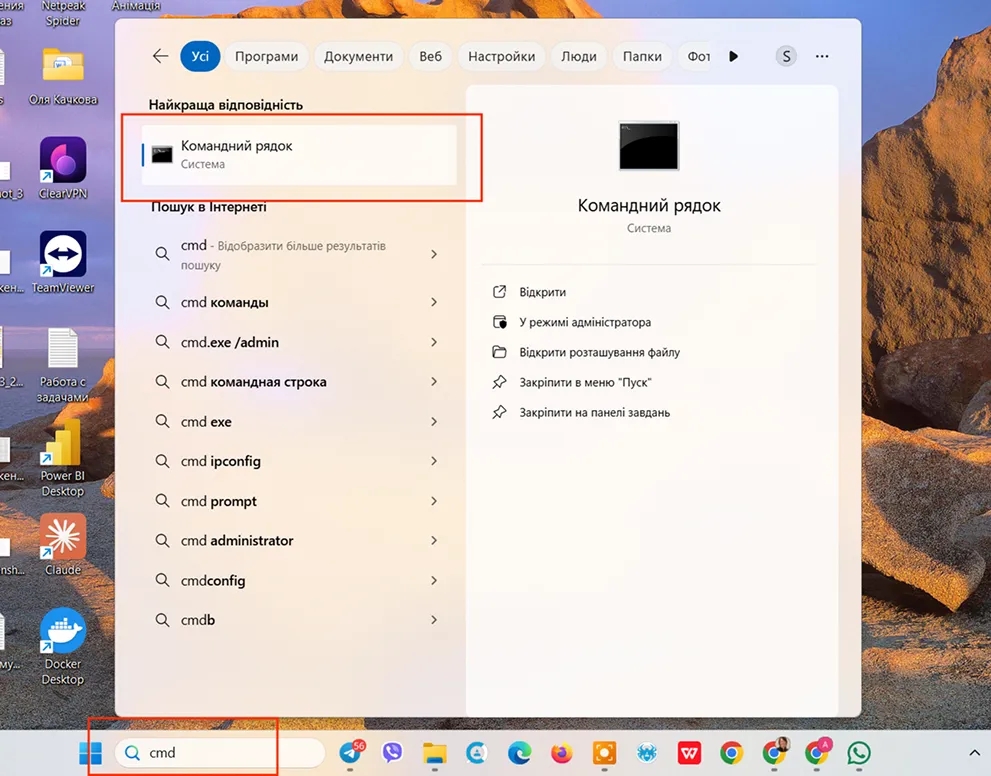Open Docker Desktop shortcut
Viewport: 991px width, 776px height.
pos(63,646)
